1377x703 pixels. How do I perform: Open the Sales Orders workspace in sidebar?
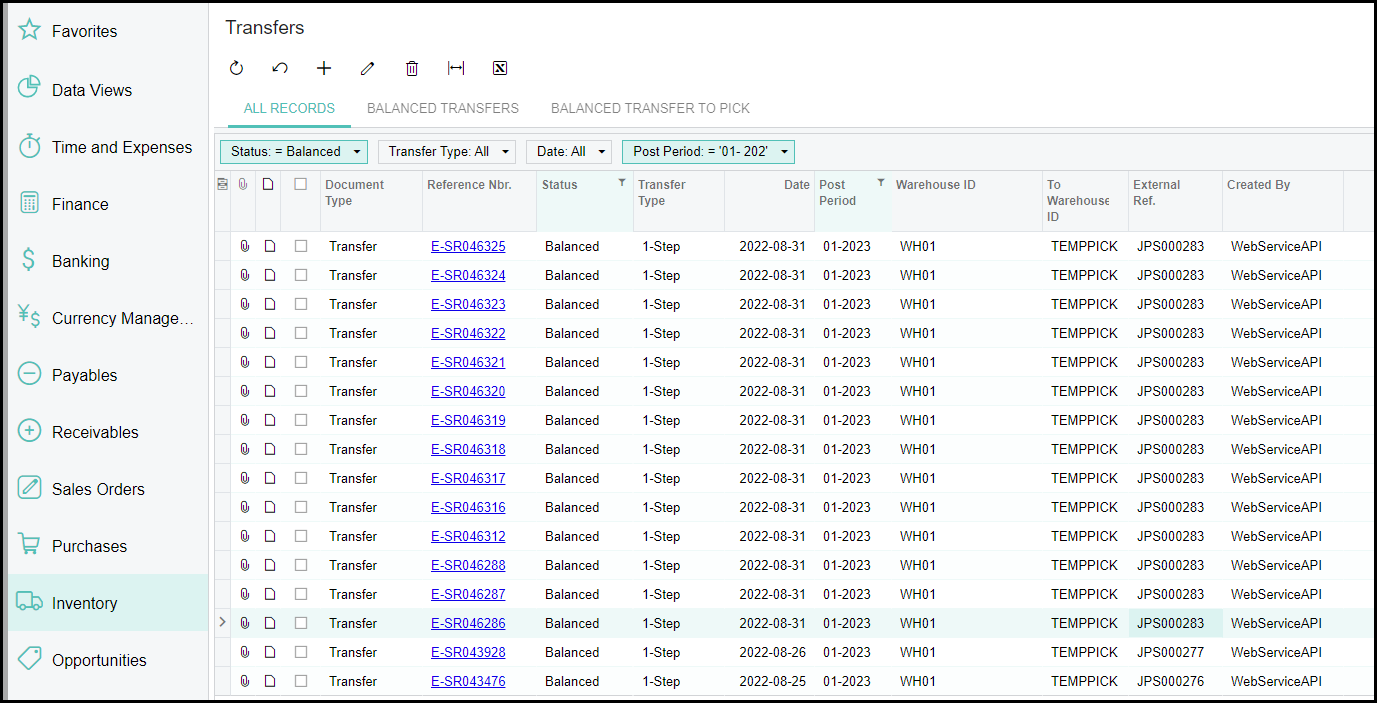click(x=98, y=489)
